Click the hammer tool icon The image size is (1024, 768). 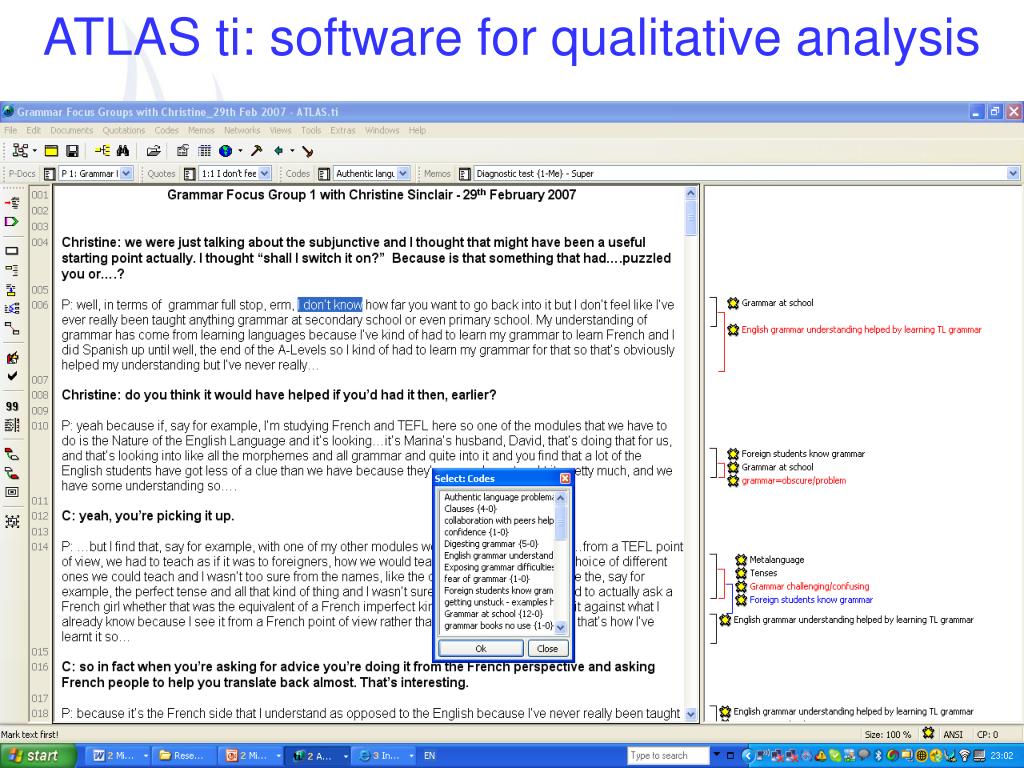[x=257, y=151]
